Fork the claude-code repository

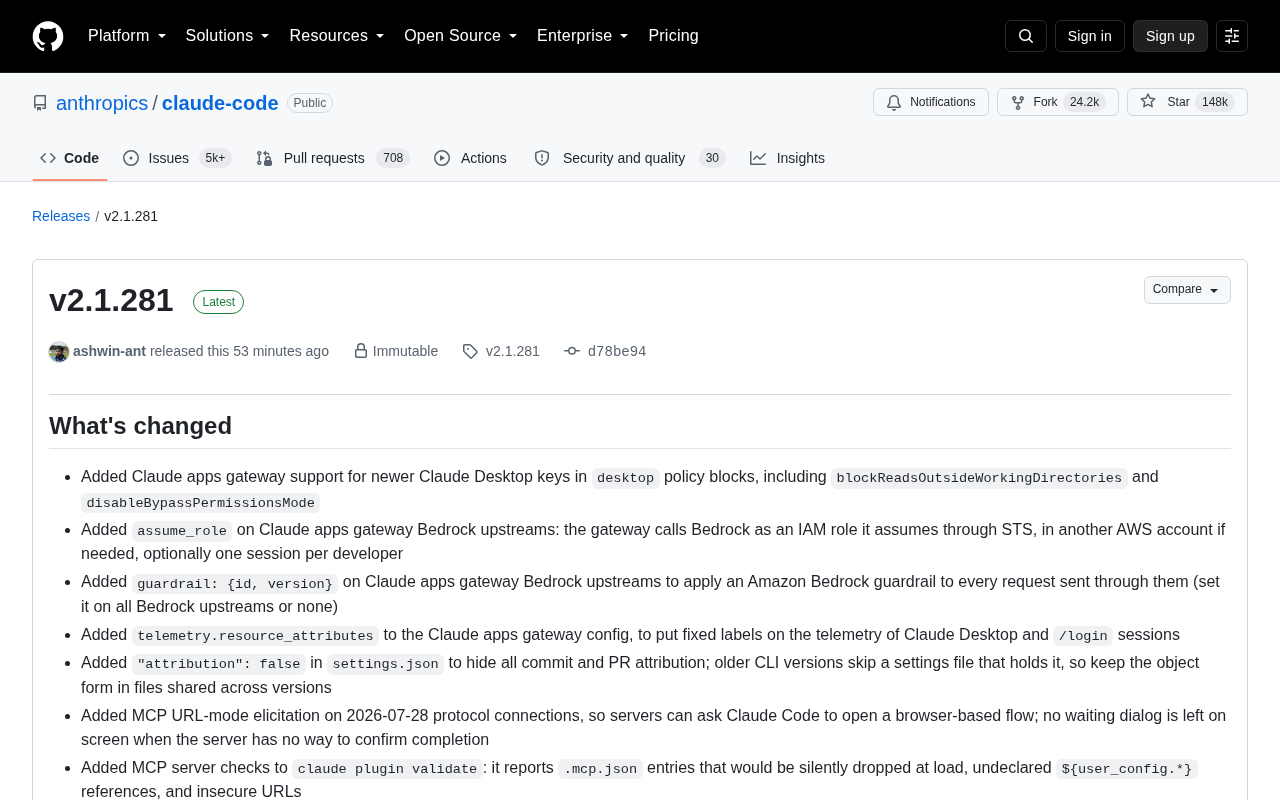1058,102
